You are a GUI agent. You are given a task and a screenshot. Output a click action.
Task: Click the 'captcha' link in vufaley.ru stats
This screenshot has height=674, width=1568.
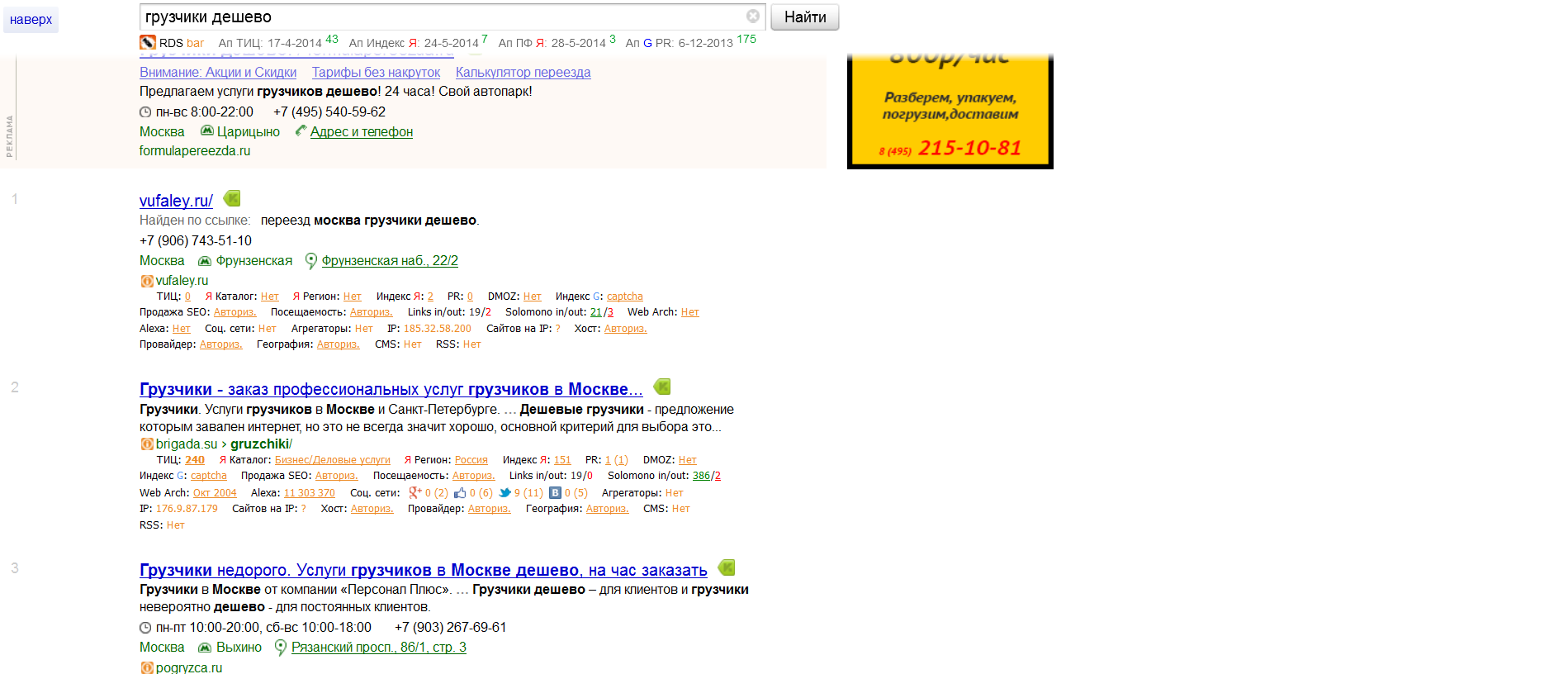[x=625, y=297]
